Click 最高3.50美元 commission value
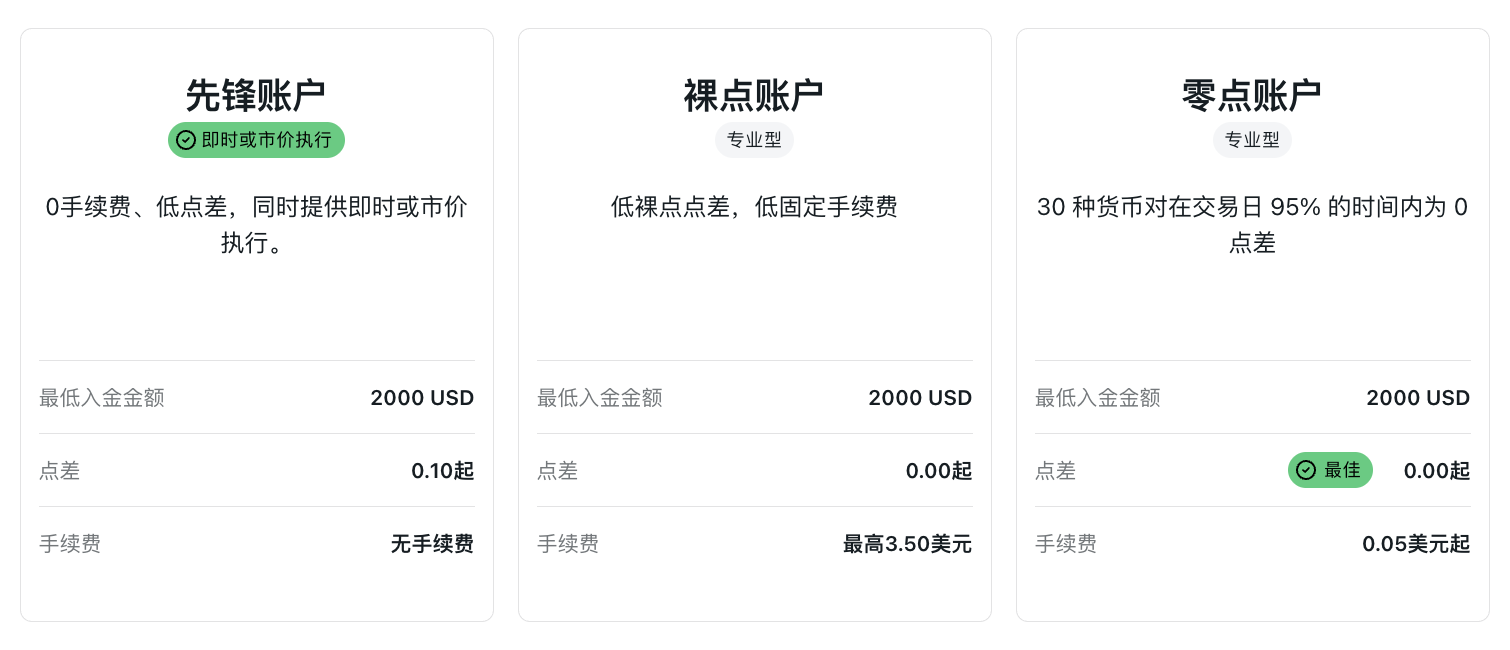This screenshot has height=650, width=1510. (907, 544)
